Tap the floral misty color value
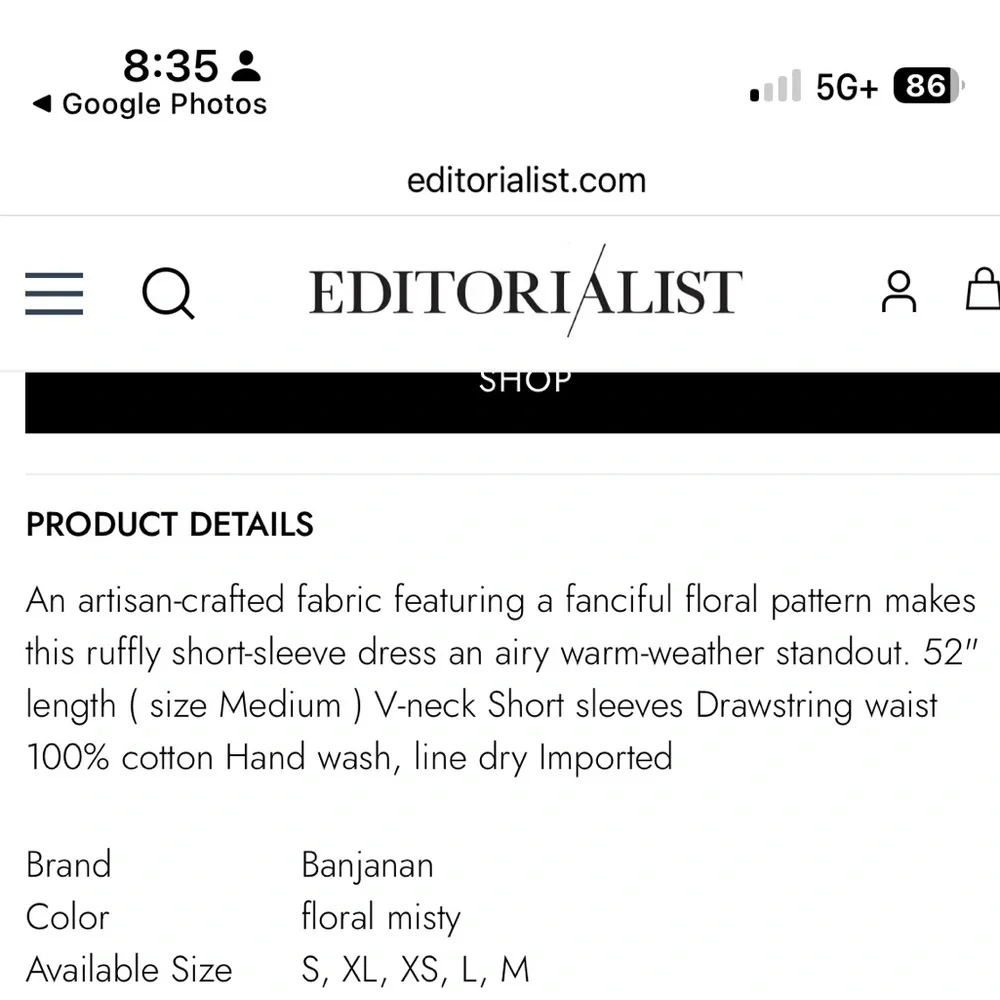This screenshot has width=1000, height=1000. [381, 917]
